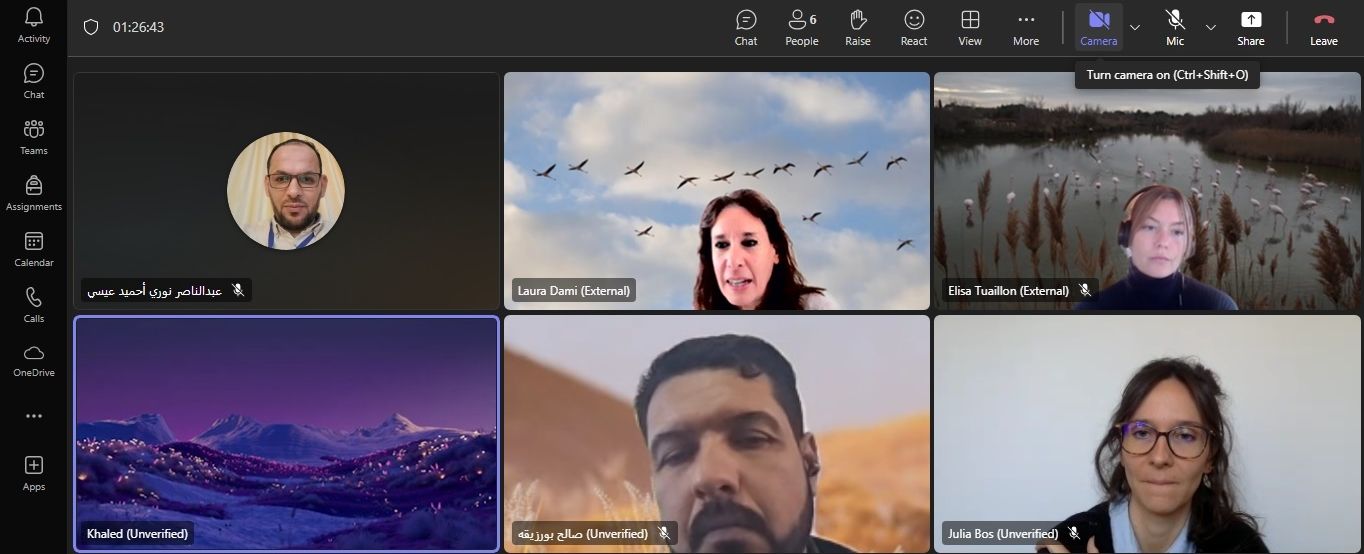1364x554 pixels.
Task: Open Assignments in left sidebar
Action: pos(34,193)
